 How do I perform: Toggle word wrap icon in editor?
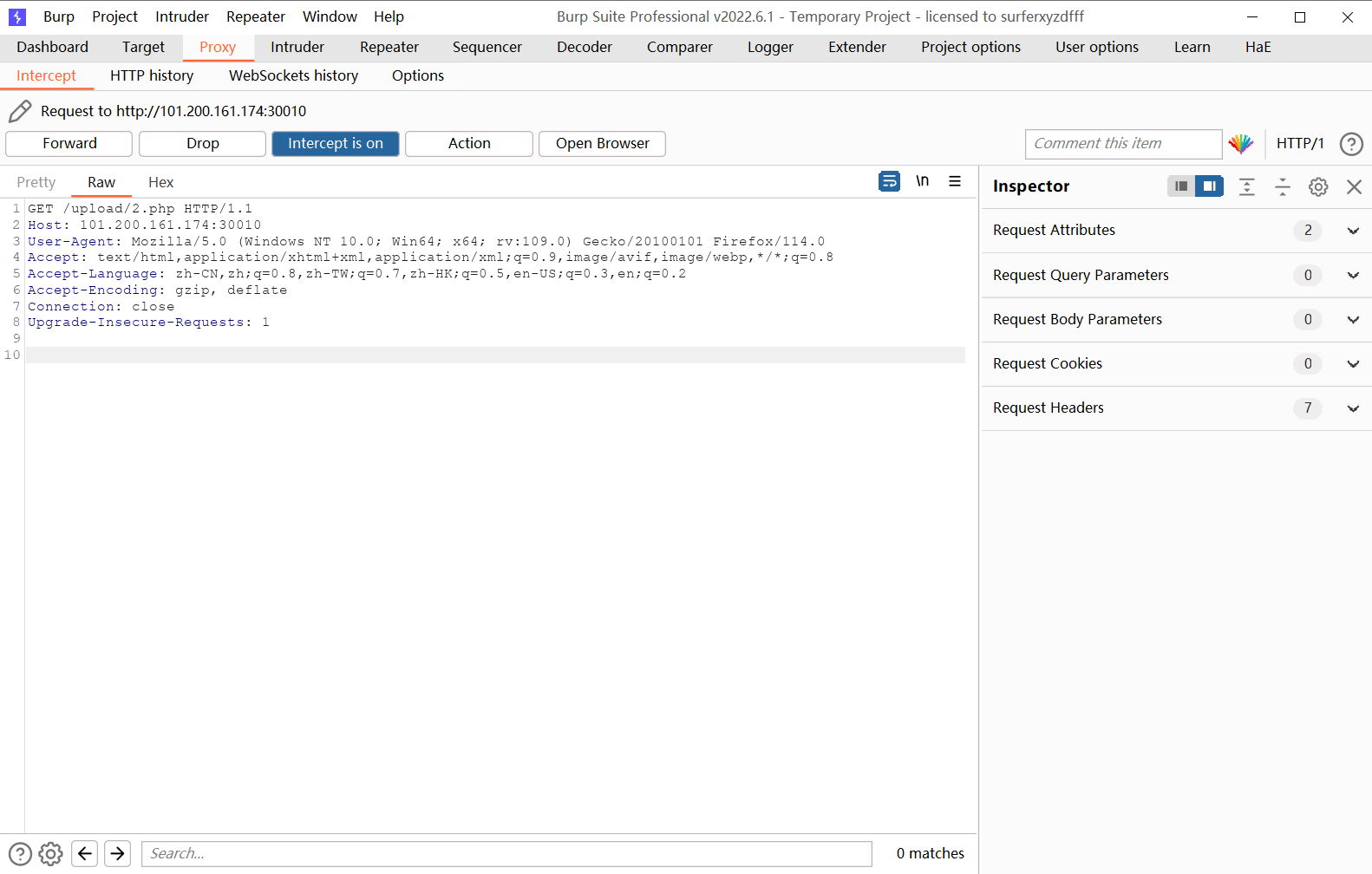pos(889,181)
